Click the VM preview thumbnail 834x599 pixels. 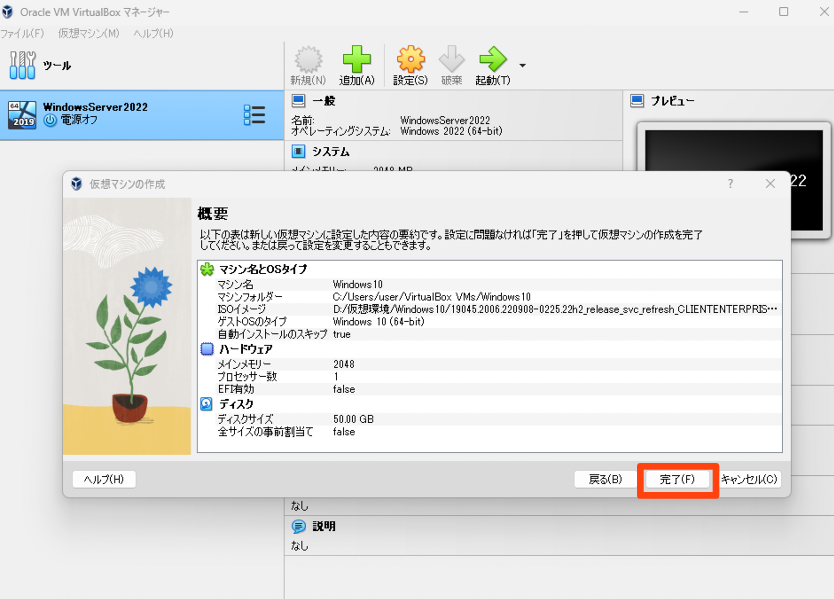pyautogui.click(x=733, y=180)
